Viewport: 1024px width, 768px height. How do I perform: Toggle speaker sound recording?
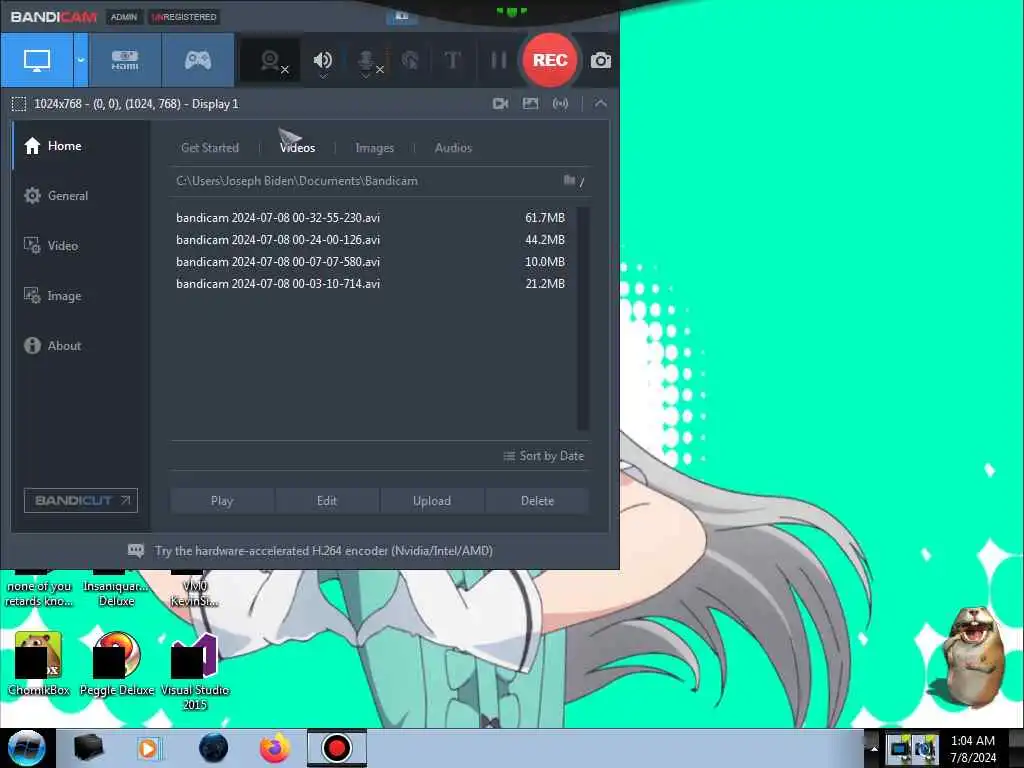(323, 61)
